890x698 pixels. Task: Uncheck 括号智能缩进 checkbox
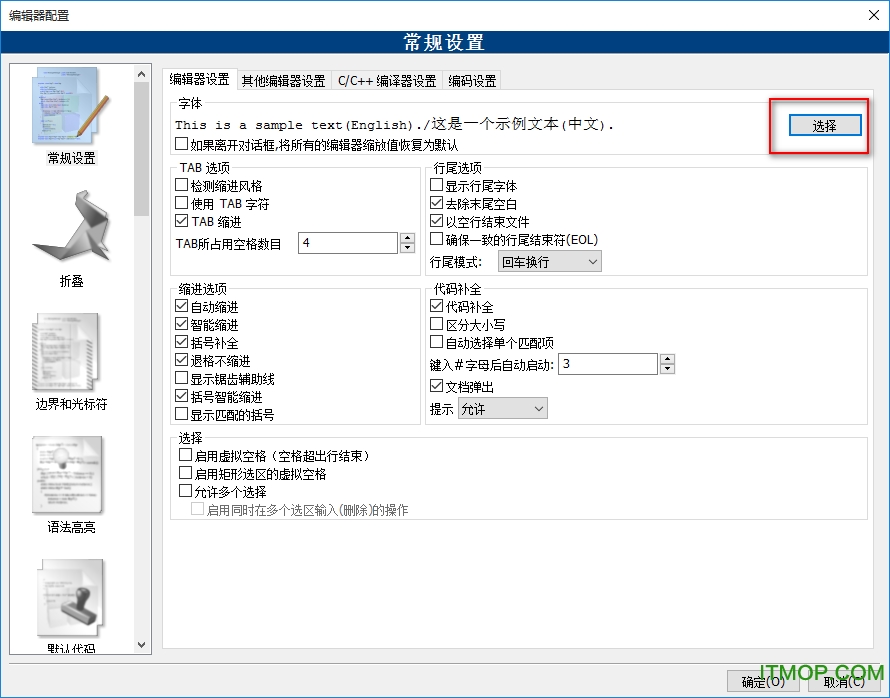click(x=181, y=396)
